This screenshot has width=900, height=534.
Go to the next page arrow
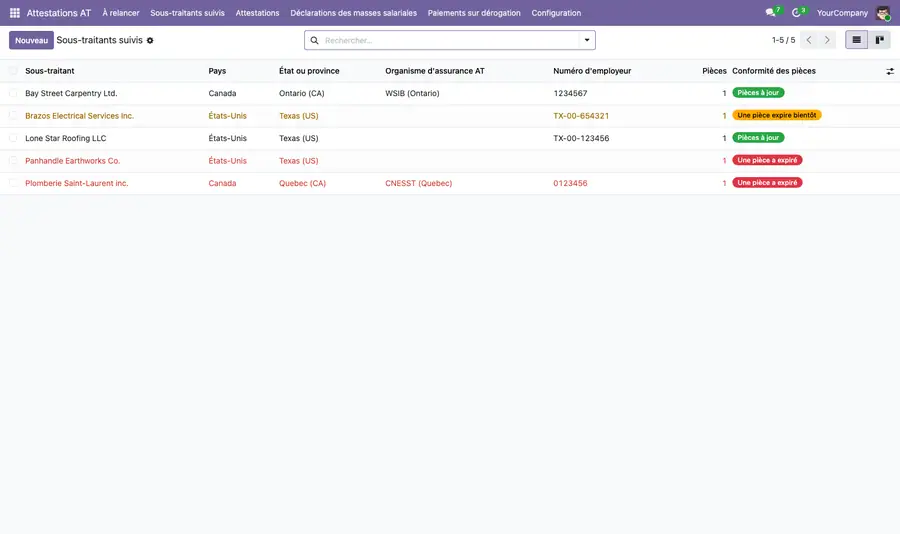tap(827, 40)
